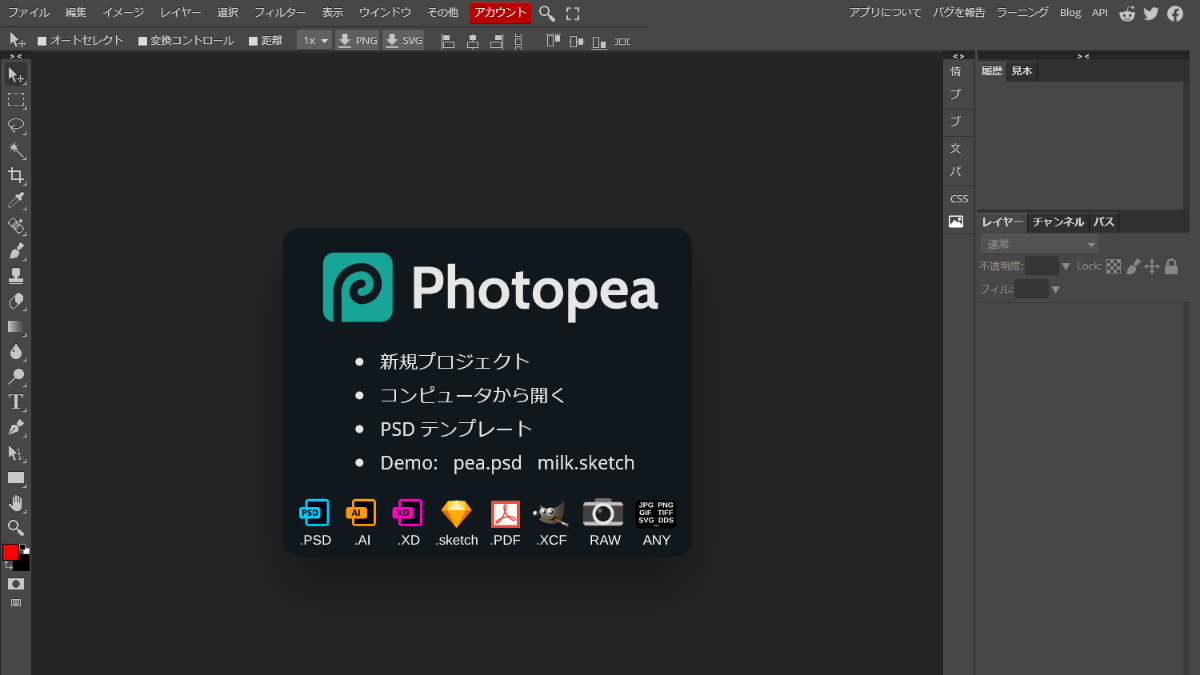Open the milk.sketch demo link
1200x675 pixels.
click(586, 463)
